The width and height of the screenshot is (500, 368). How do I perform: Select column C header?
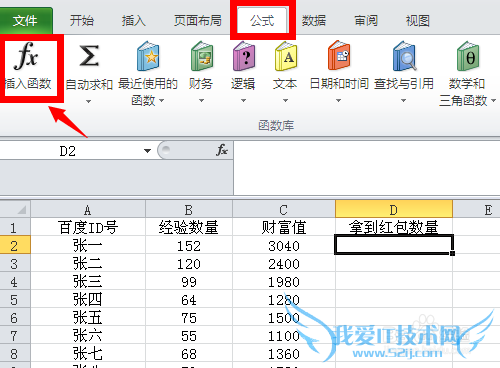coord(284,210)
